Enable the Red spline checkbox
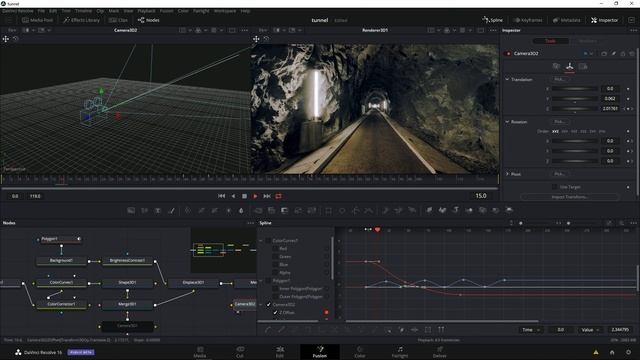The height and width of the screenshot is (360, 640). tap(275, 249)
